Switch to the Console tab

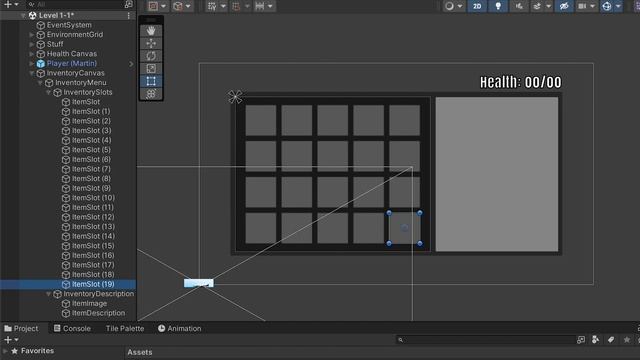coord(72,329)
